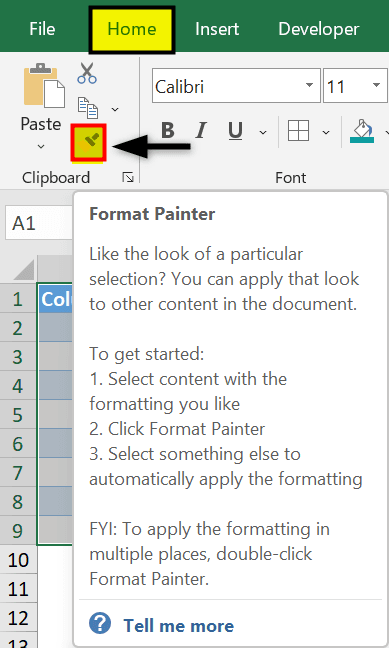Open the font size 11 dropdown
The width and height of the screenshot is (389, 648).
[376, 85]
